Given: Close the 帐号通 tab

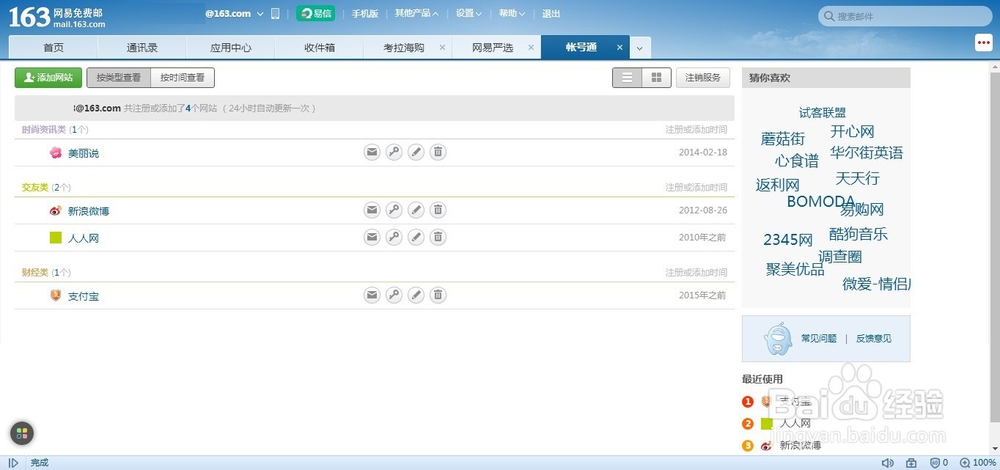Looking at the screenshot, I should [619, 48].
